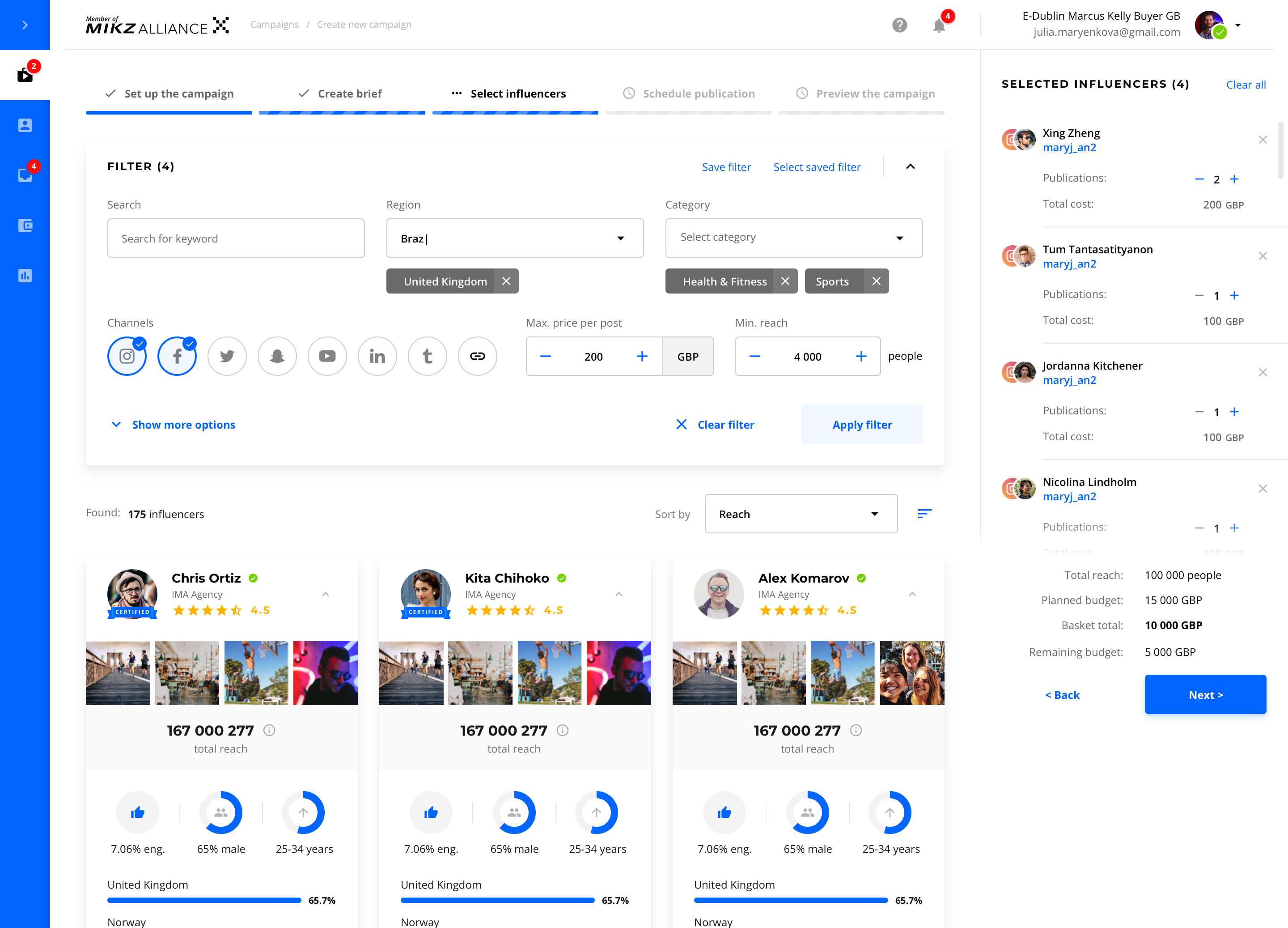Click the Clear all link
Viewport: 1288px width, 928px height.
pyautogui.click(x=1246, y=85)
